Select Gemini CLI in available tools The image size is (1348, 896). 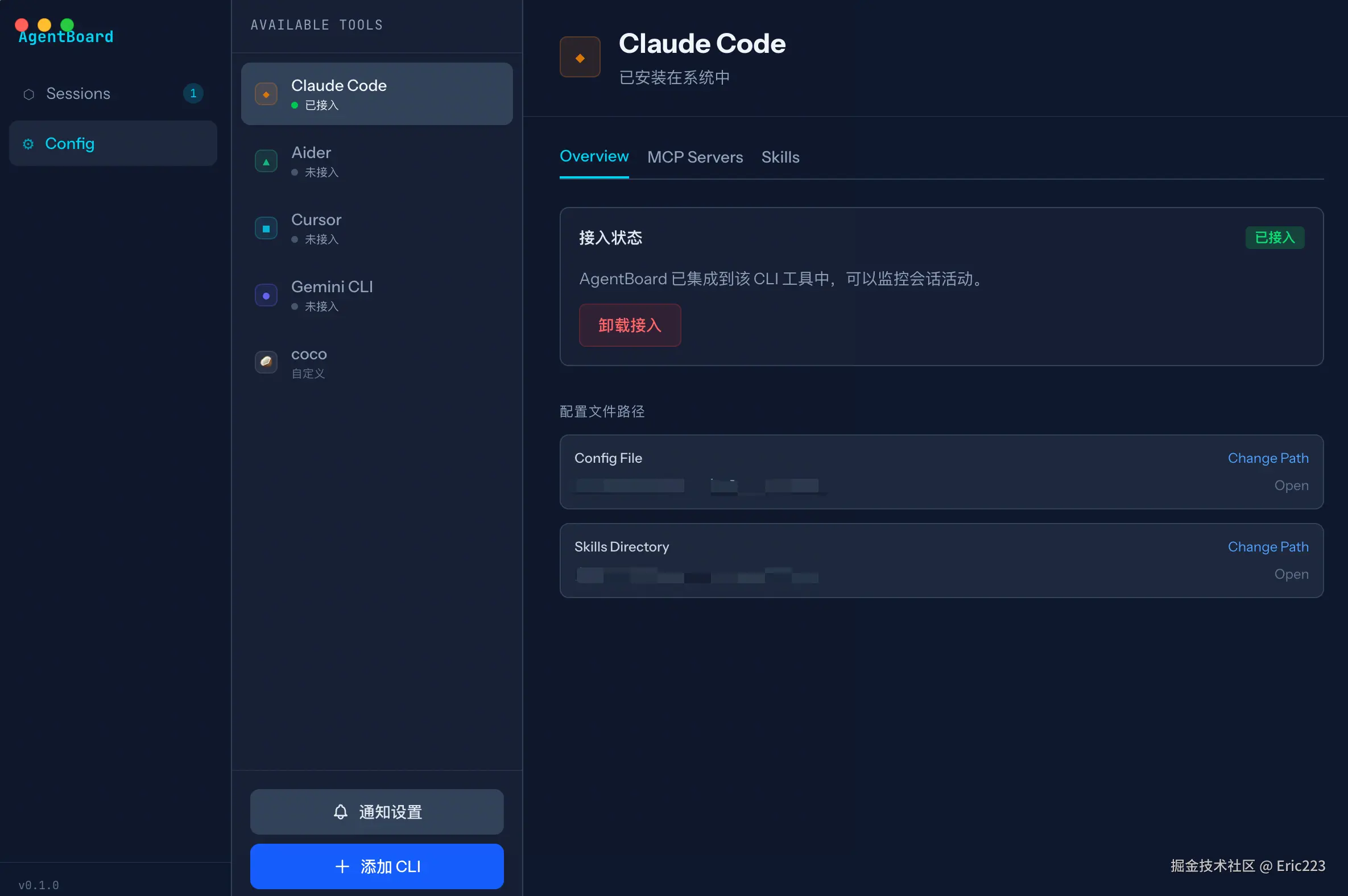pos(332,287)
